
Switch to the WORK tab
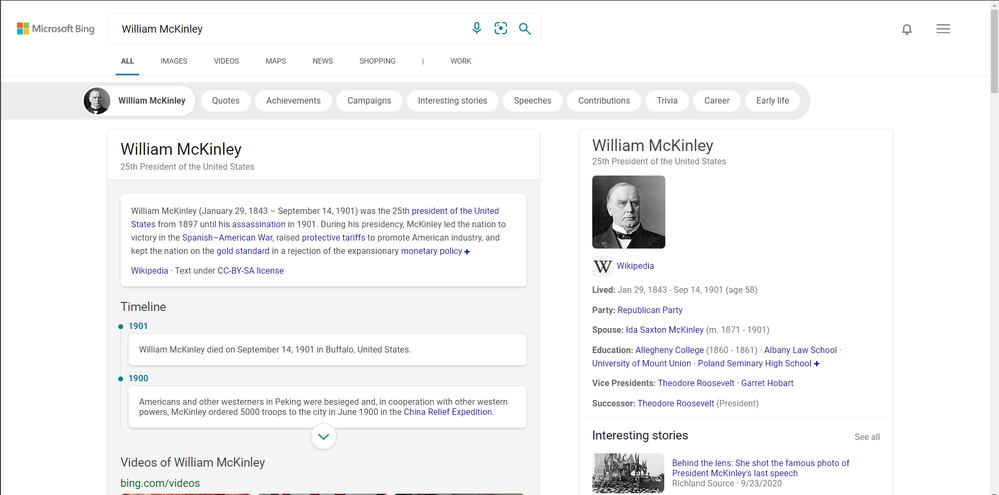[461, 61]
